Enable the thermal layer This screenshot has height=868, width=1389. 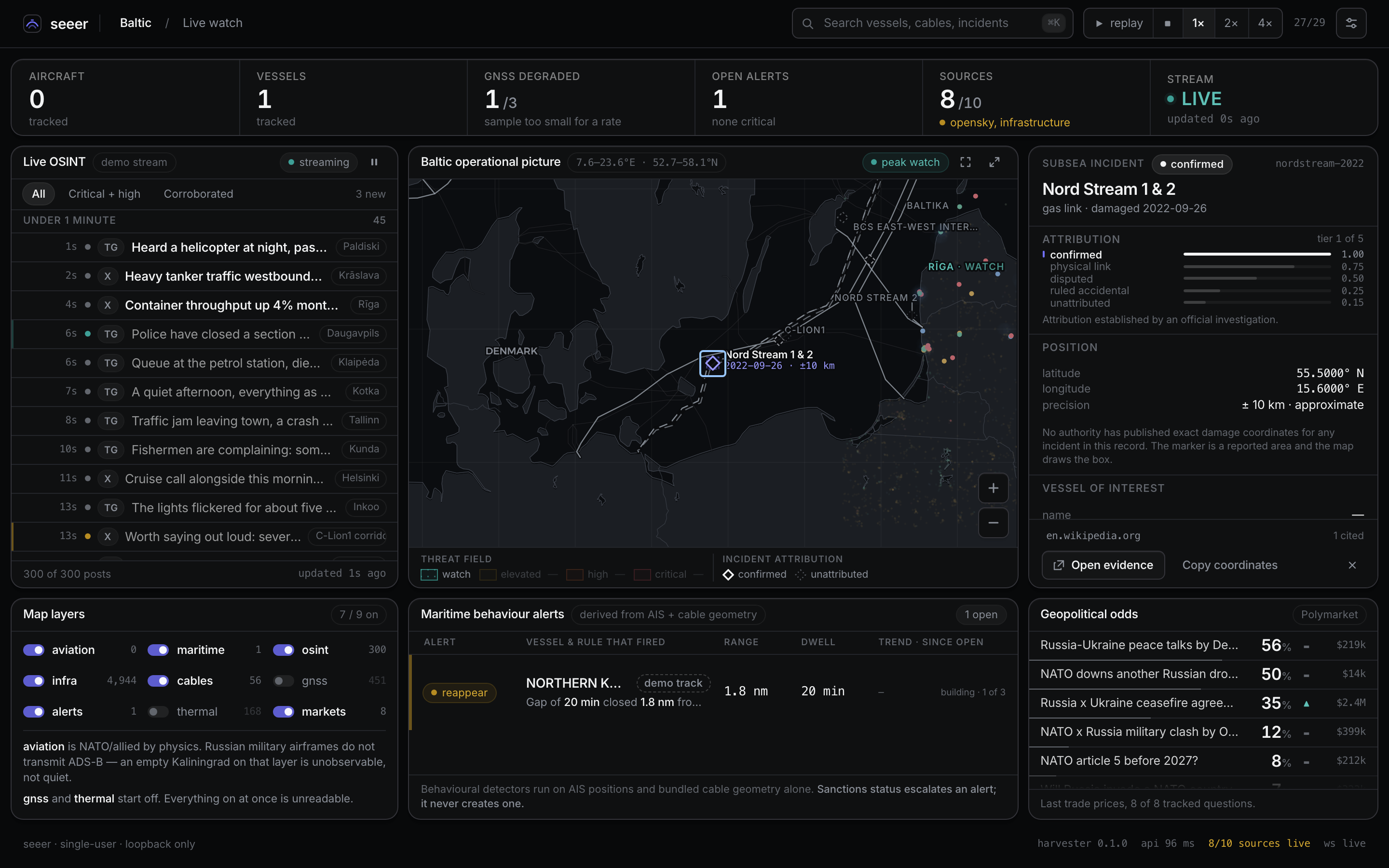click(158, 712)
